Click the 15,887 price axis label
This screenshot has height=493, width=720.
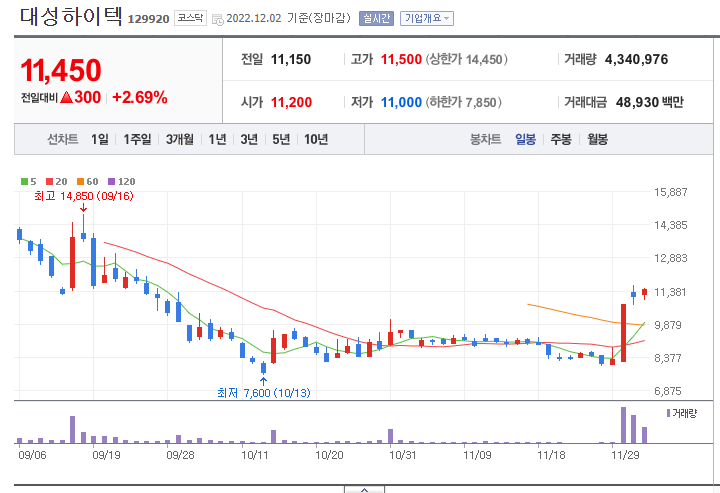tap(670, 192)
